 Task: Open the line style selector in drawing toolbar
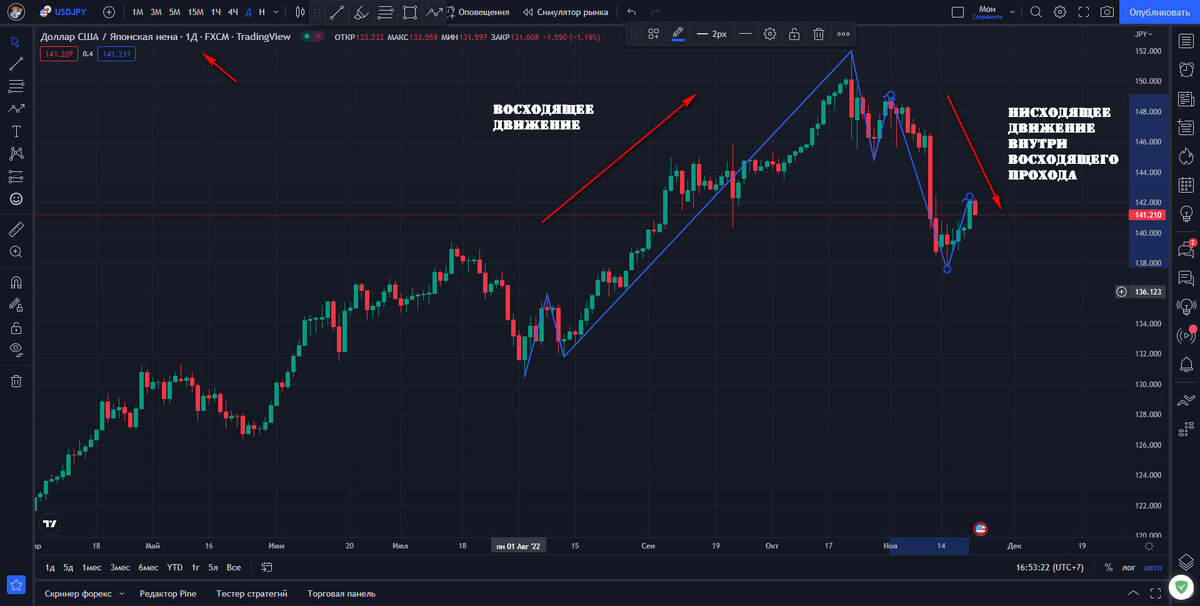pyautogui.click(x=745, y=33)
